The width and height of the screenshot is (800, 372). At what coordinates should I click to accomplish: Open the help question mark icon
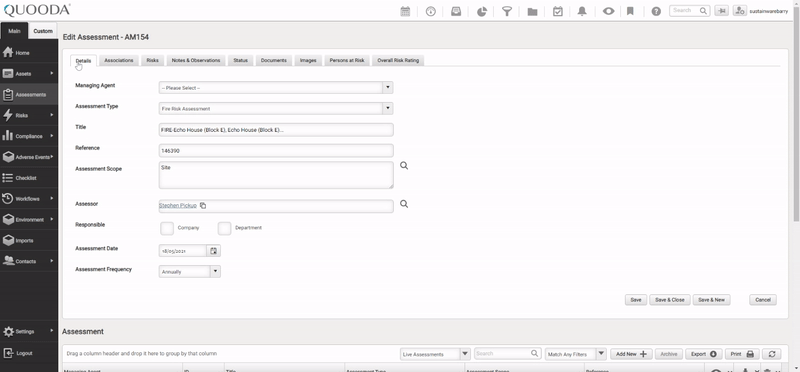coord(656,11)
